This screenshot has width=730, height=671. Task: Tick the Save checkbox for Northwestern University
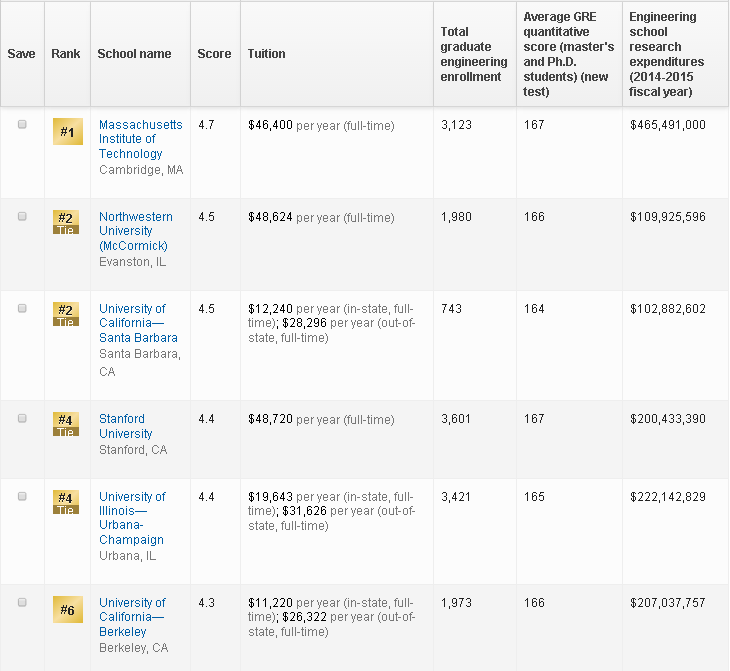pos(22,217)
